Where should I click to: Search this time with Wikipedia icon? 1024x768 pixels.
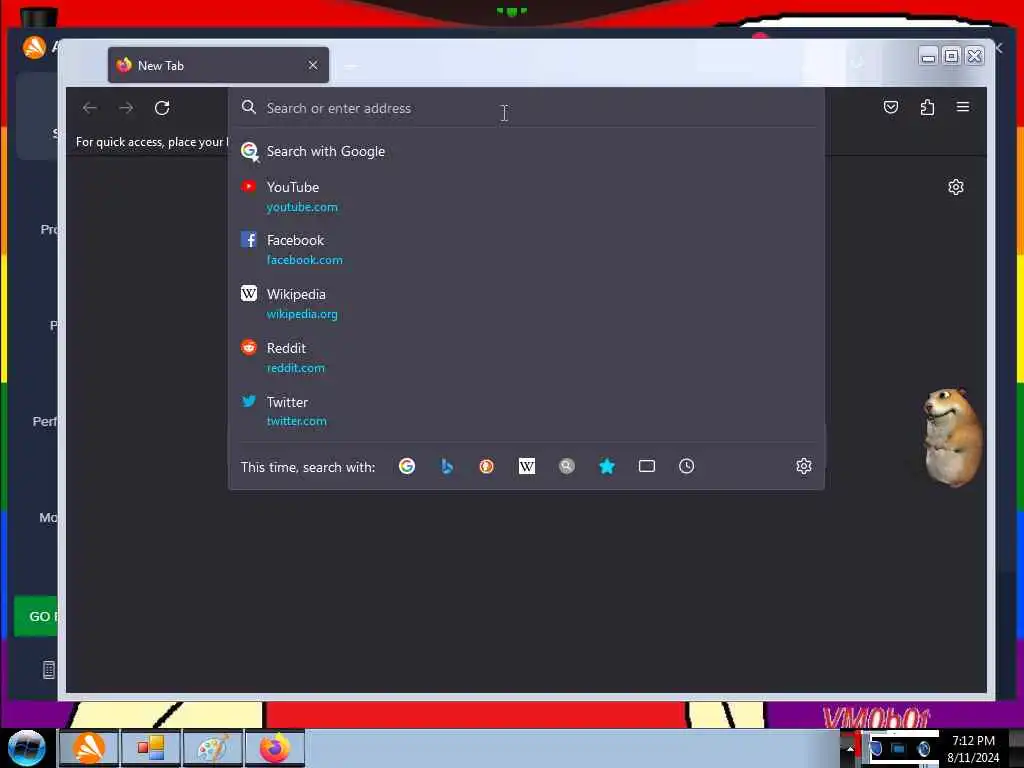coord(526,466)
